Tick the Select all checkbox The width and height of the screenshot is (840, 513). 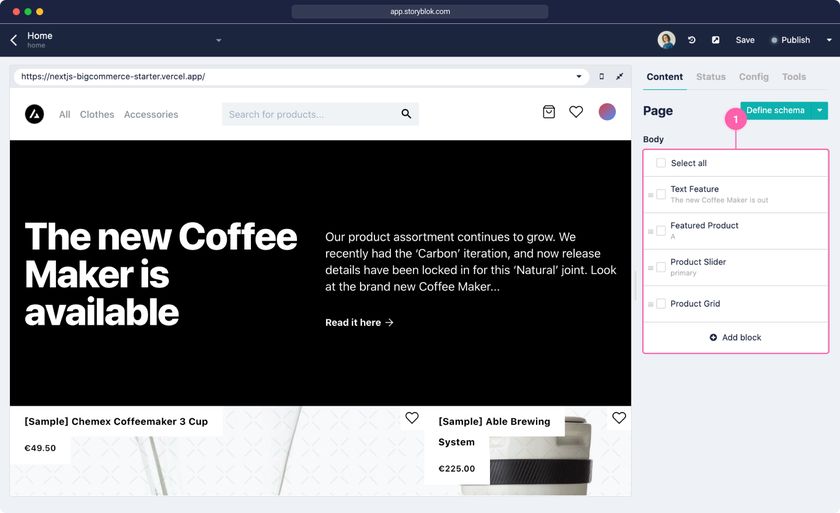pyautogui.click(x=661, y=163)
